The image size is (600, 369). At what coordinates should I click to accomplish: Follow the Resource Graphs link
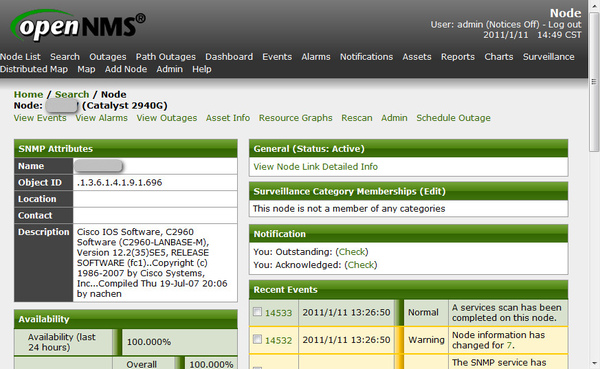click(x=295, y=118)
